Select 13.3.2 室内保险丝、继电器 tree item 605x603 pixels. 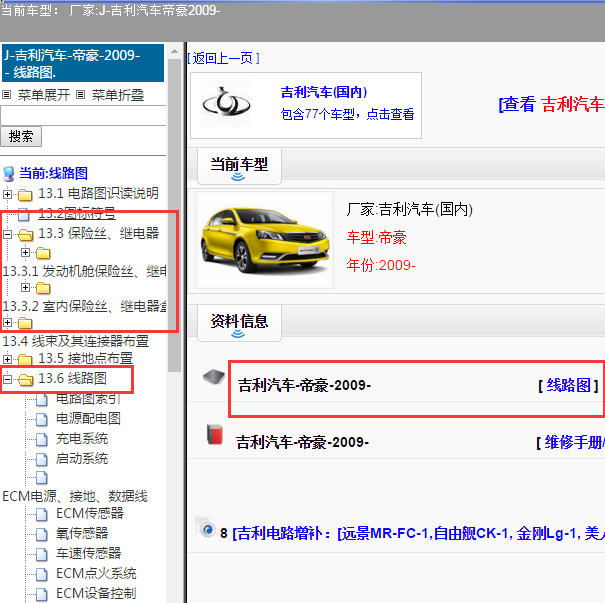click(x=84, y=306)
